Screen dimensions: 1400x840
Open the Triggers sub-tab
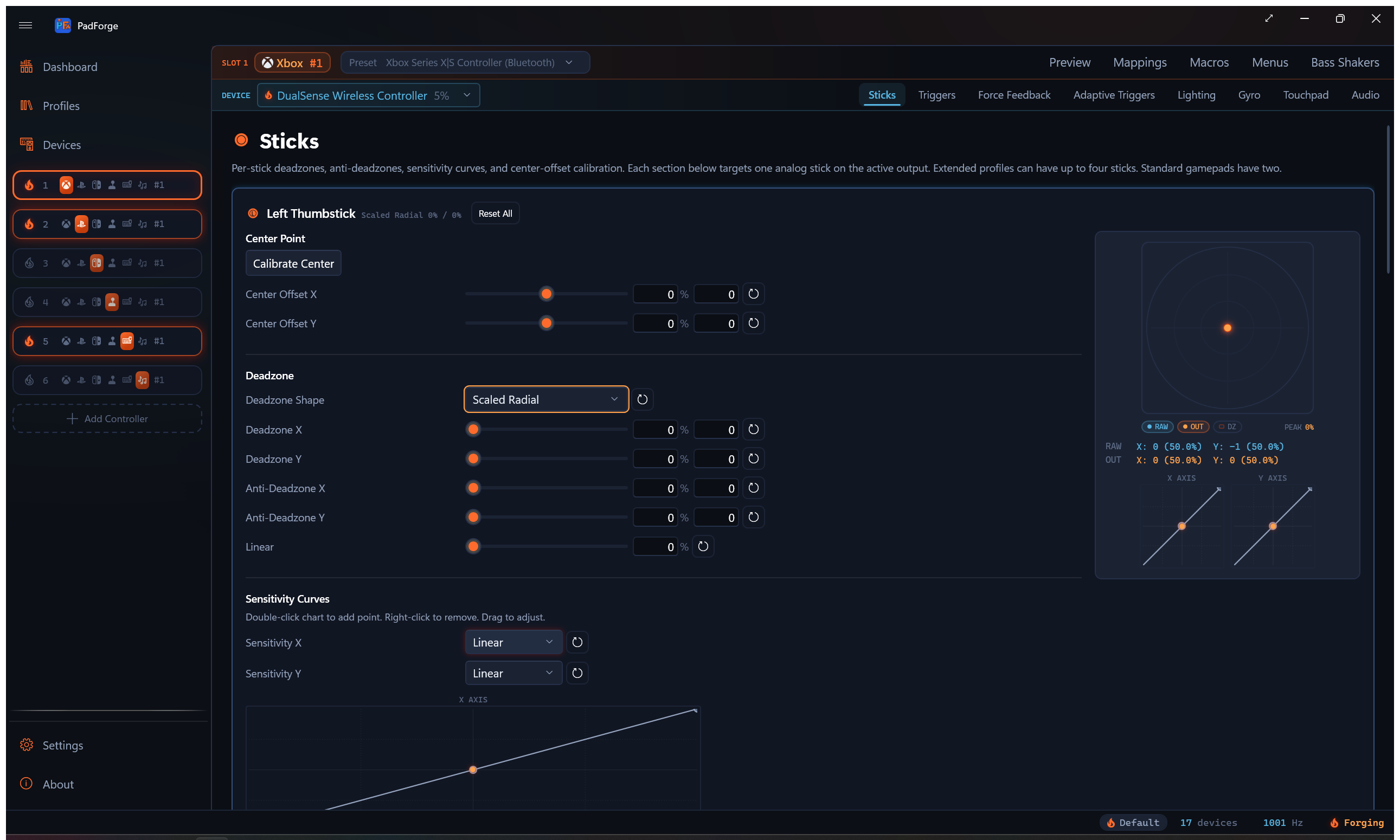[936, 95]
